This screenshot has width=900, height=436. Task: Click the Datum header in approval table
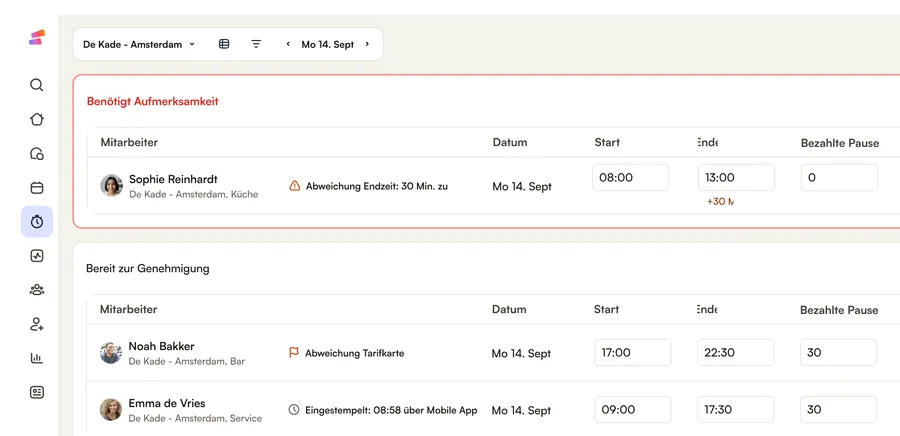tap(509, 309)
